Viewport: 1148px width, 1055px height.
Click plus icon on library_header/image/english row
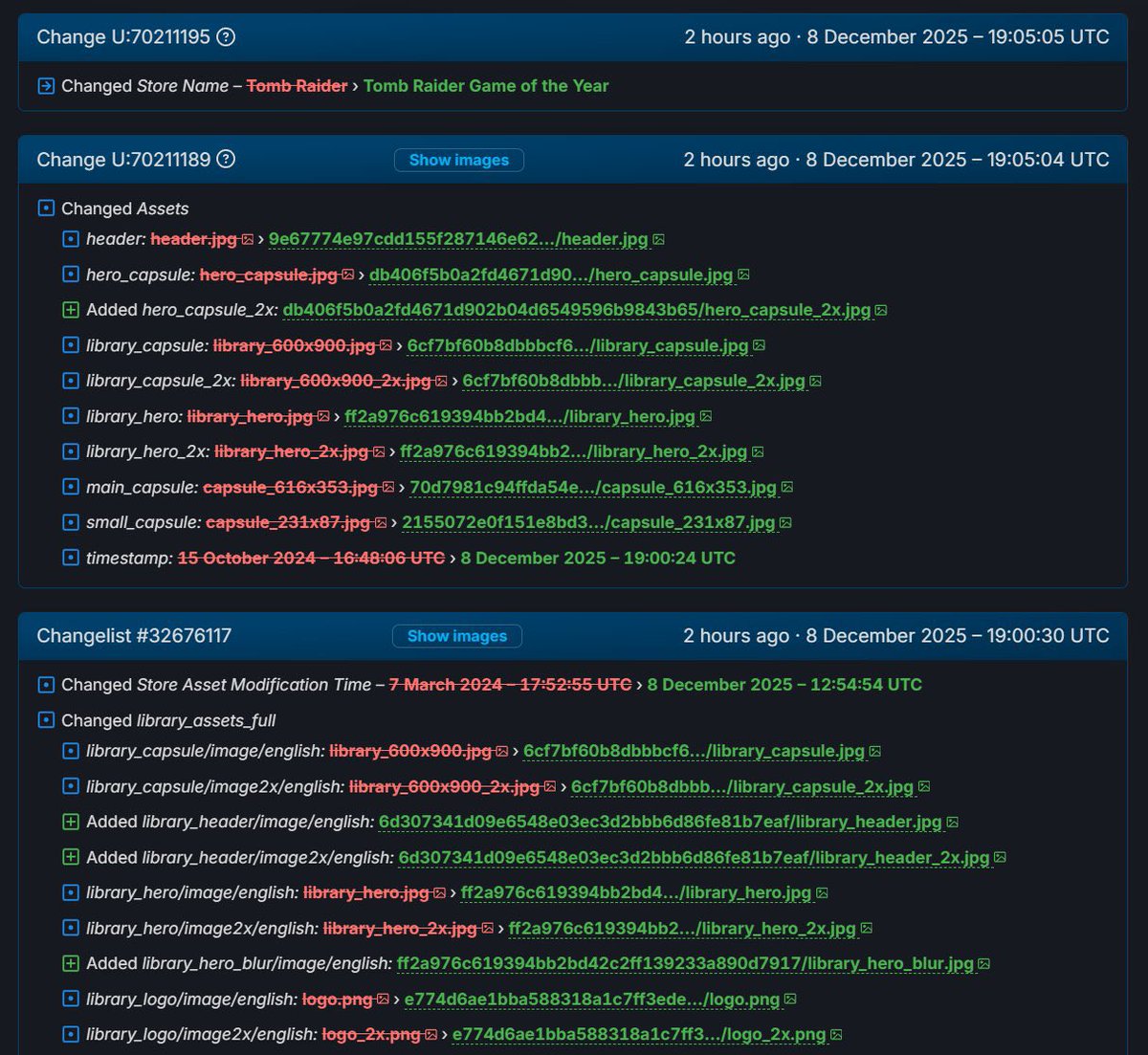coord(70,822)
